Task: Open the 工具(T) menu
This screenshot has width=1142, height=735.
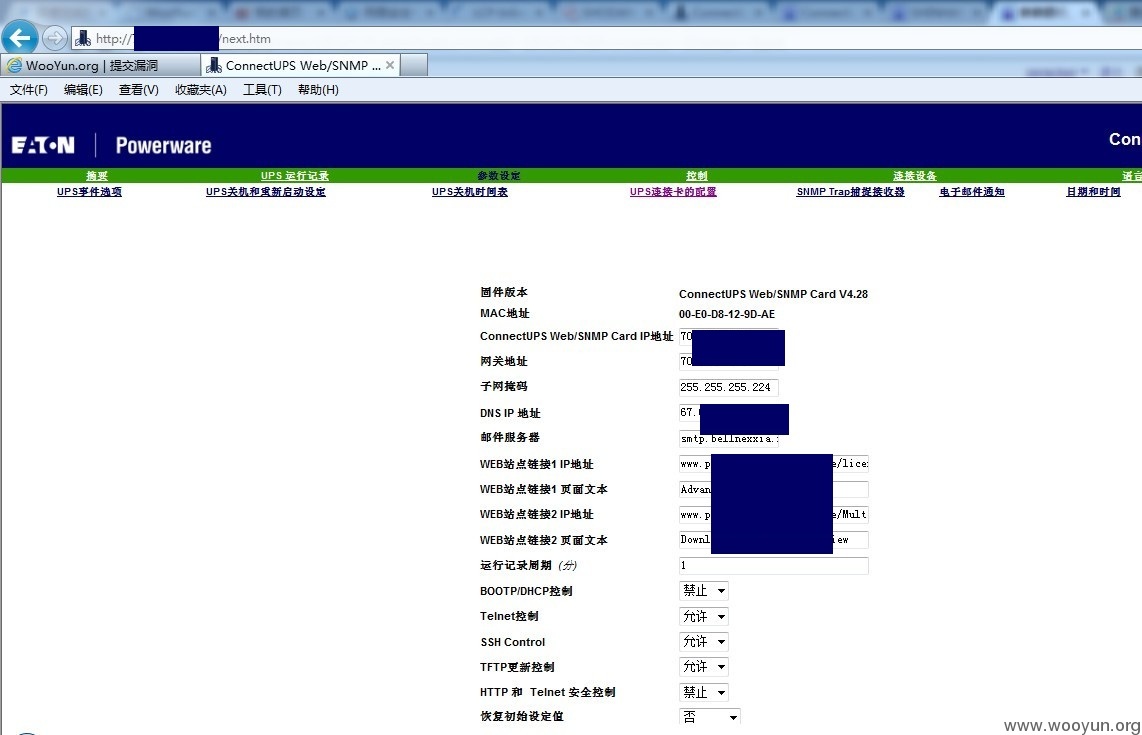Action: click(x=262, y=90)
